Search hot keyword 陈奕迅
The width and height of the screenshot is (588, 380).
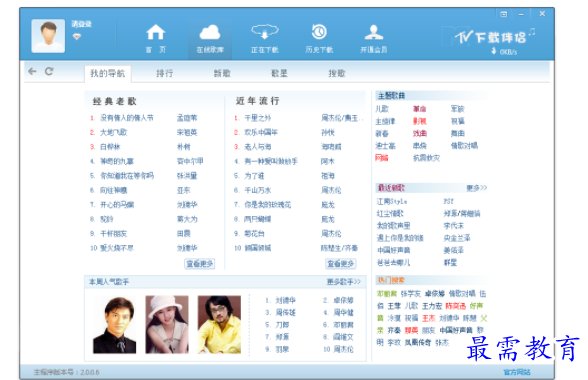click(x=455, y=306)
